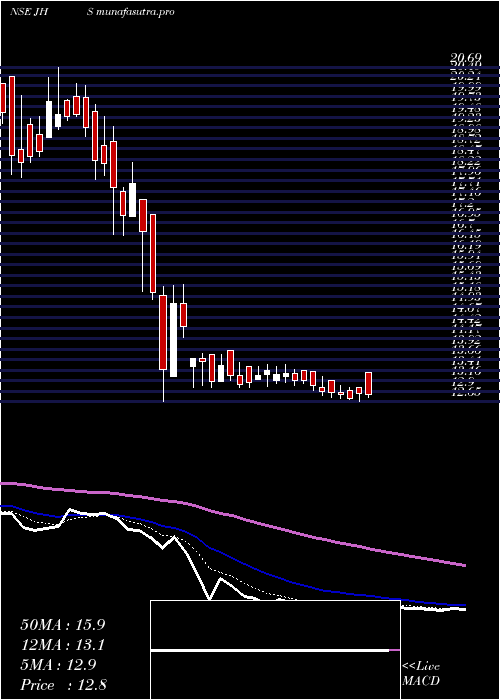
Task: Click the Price : 12.8 value
Action: (x=62, y=685)
